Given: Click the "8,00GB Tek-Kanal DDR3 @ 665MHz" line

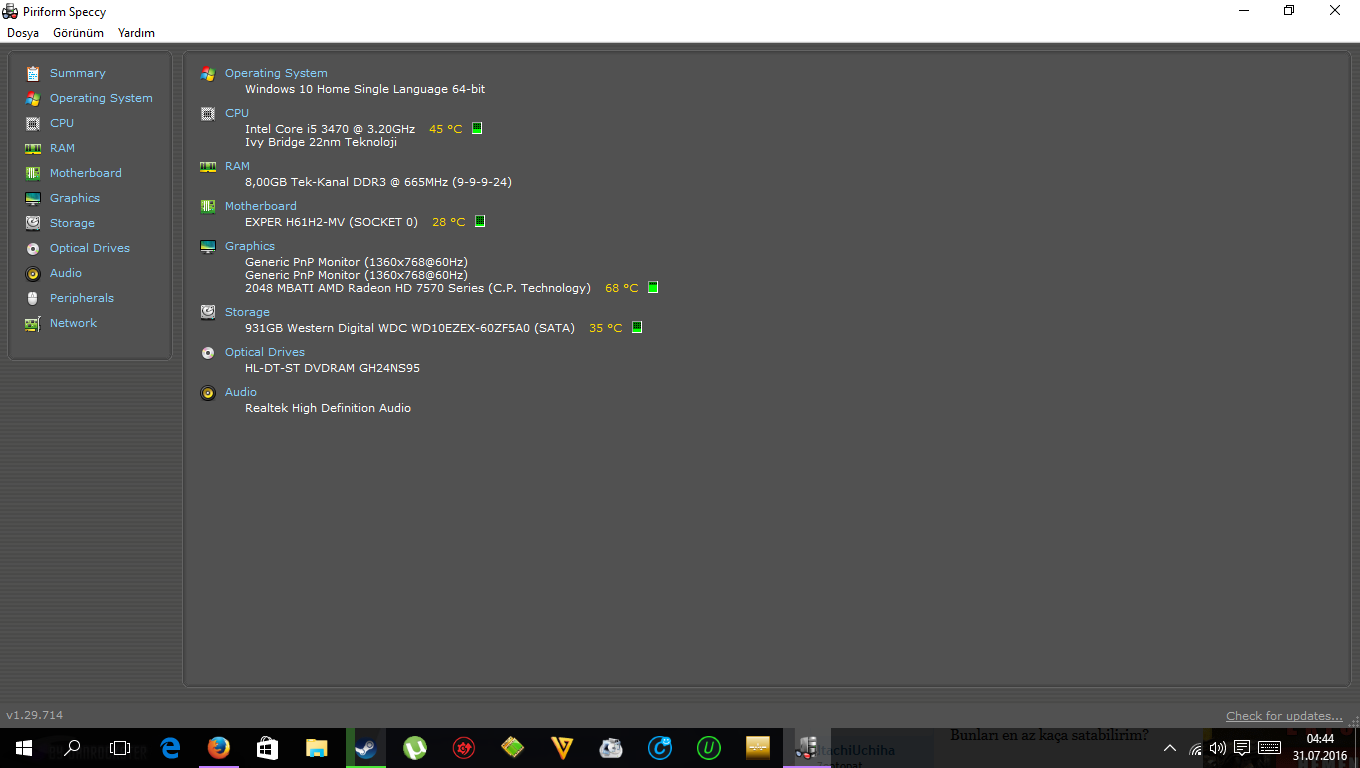Looking at the screenshot, I should 378,182.
